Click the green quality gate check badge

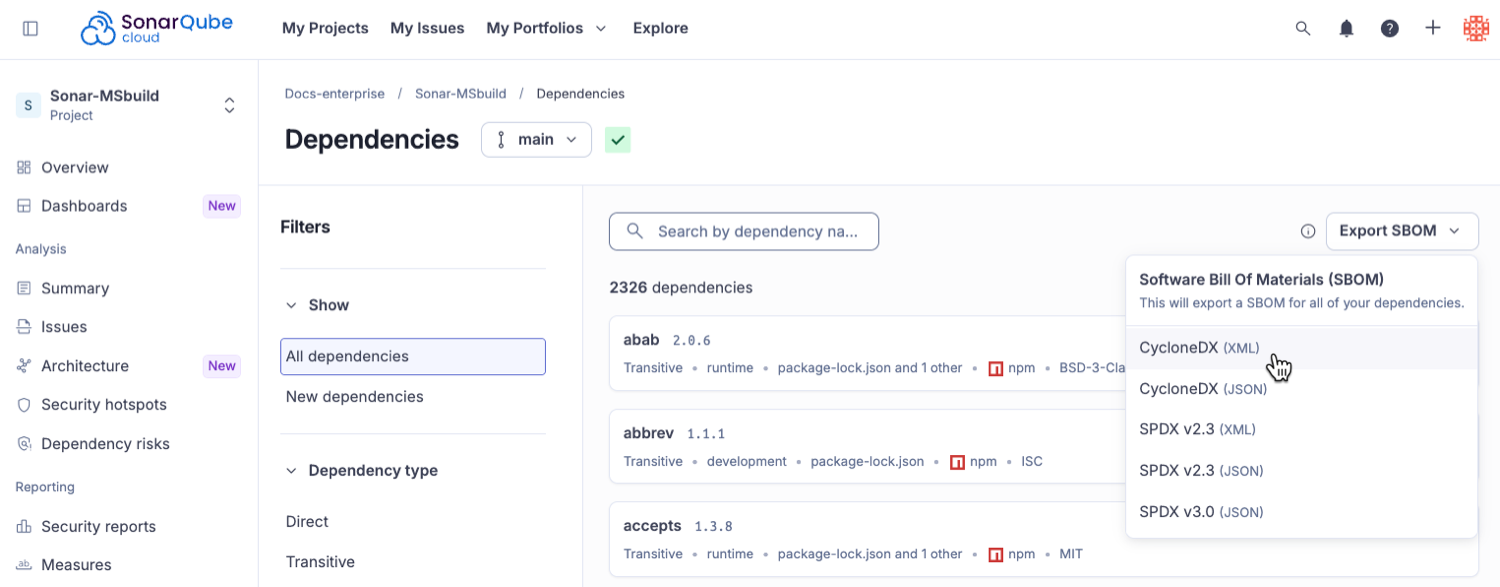(x=618, y=140)
